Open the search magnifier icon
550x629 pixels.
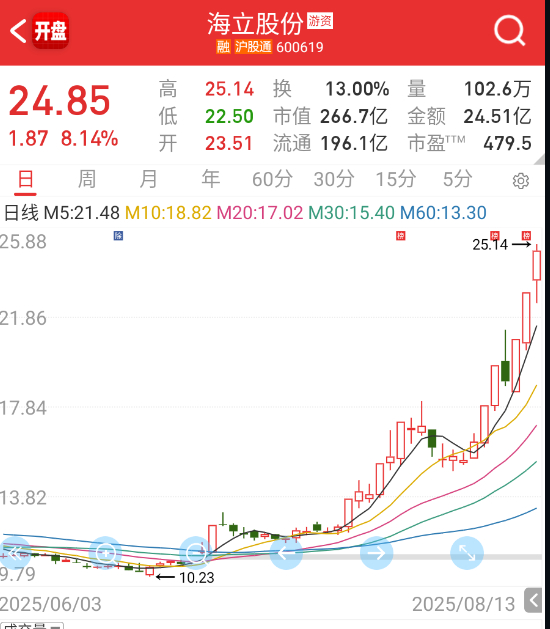coord(509,31)
